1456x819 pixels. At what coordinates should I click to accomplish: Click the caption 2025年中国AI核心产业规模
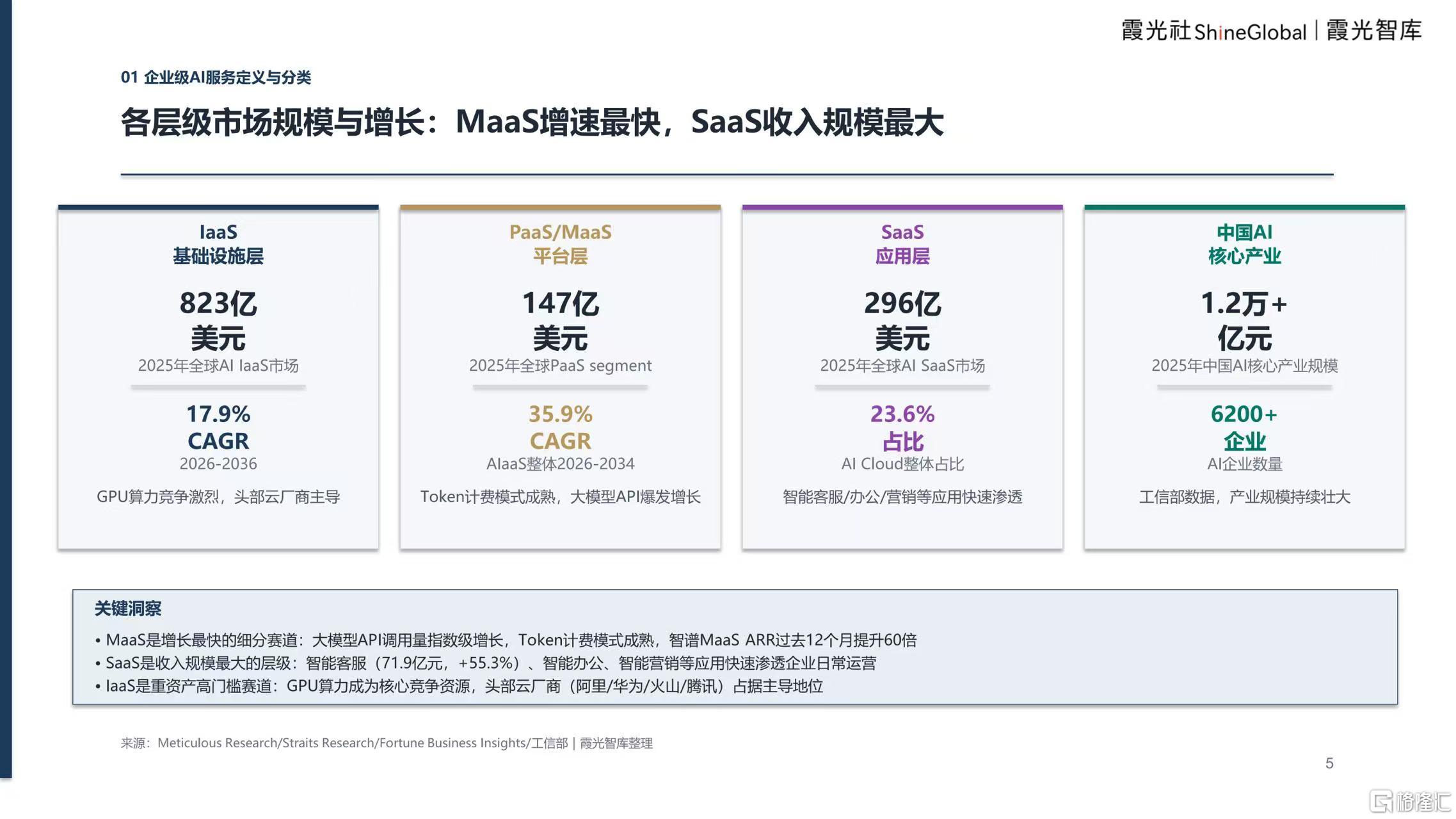(1245, 366)
